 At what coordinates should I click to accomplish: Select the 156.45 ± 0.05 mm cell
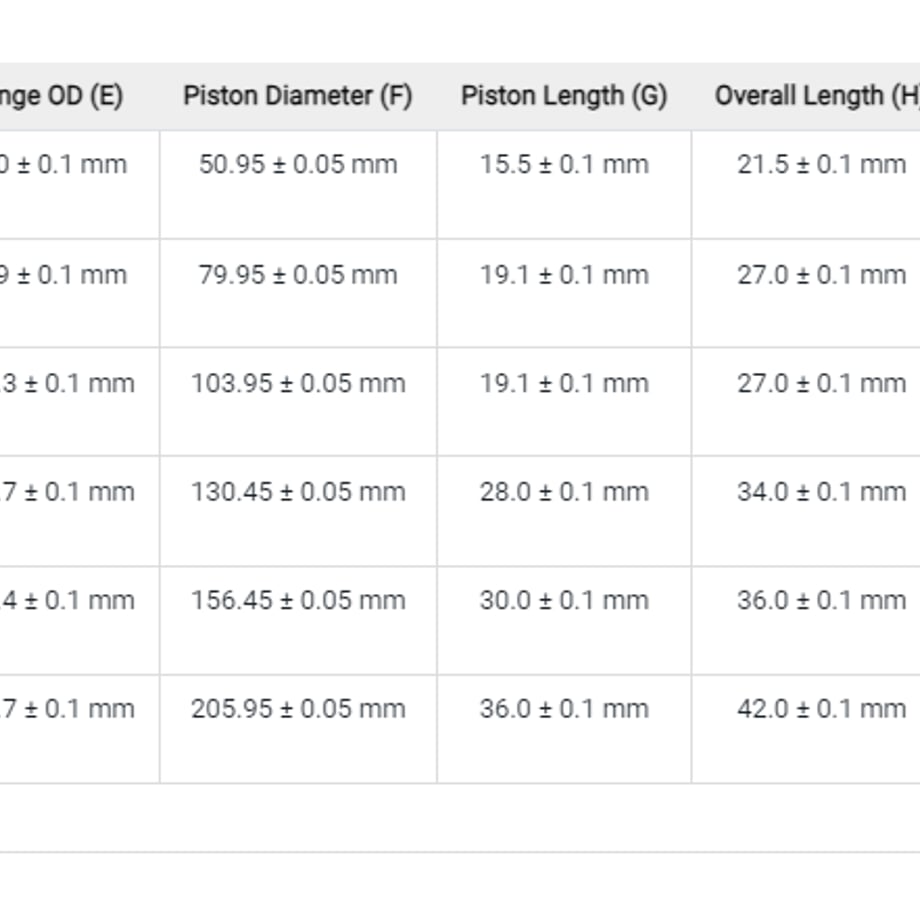[298, 620]
